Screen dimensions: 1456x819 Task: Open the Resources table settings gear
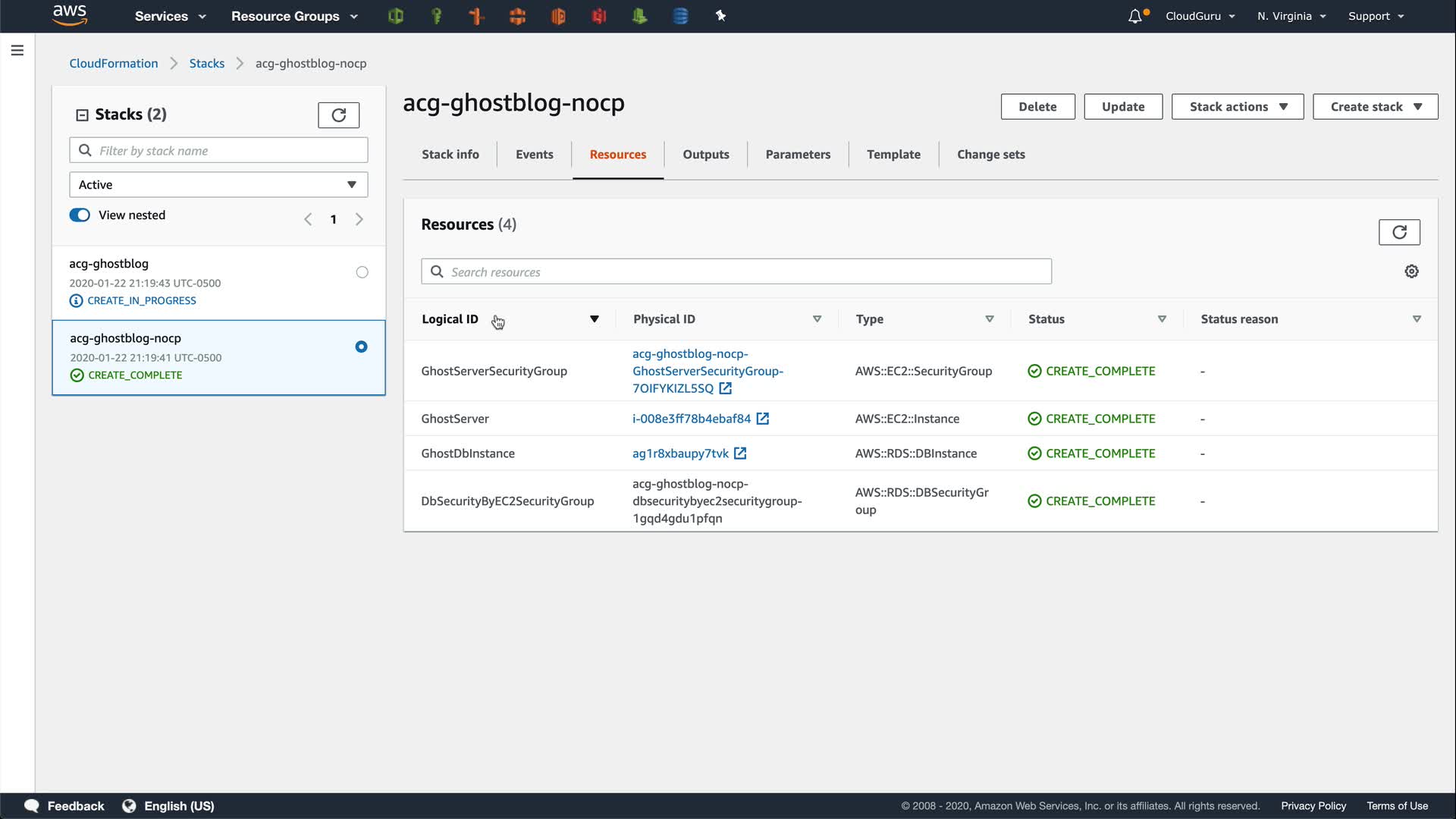[1411, 271]
